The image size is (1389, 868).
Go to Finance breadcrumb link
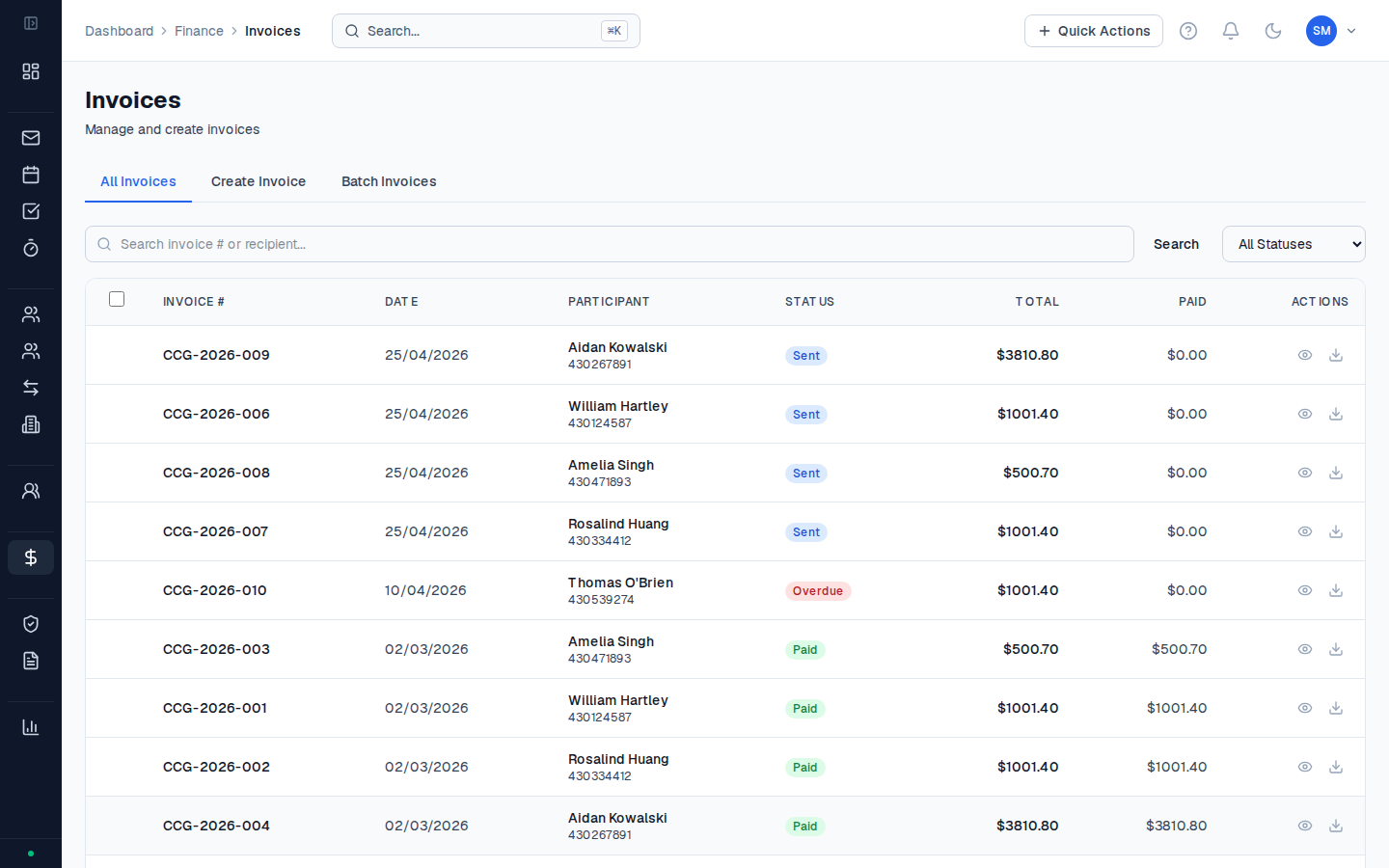199,31
